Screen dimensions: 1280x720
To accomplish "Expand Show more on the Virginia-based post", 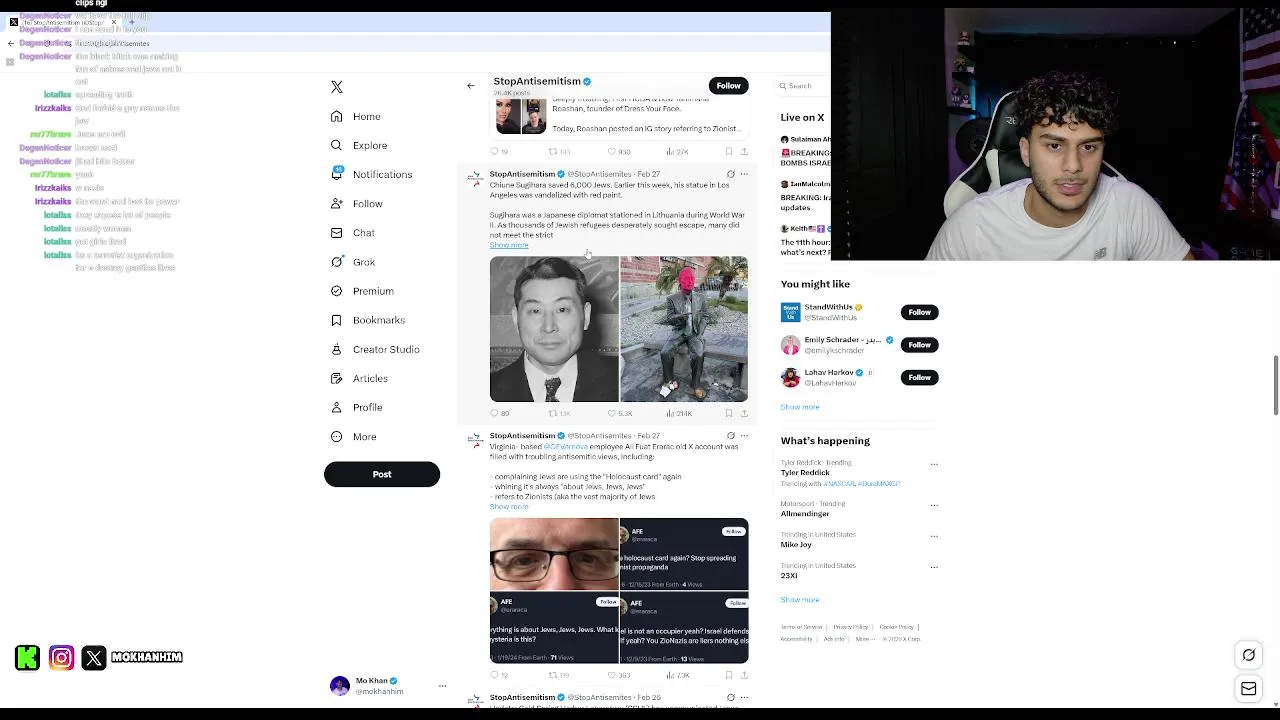I will [x=509, y=507].
